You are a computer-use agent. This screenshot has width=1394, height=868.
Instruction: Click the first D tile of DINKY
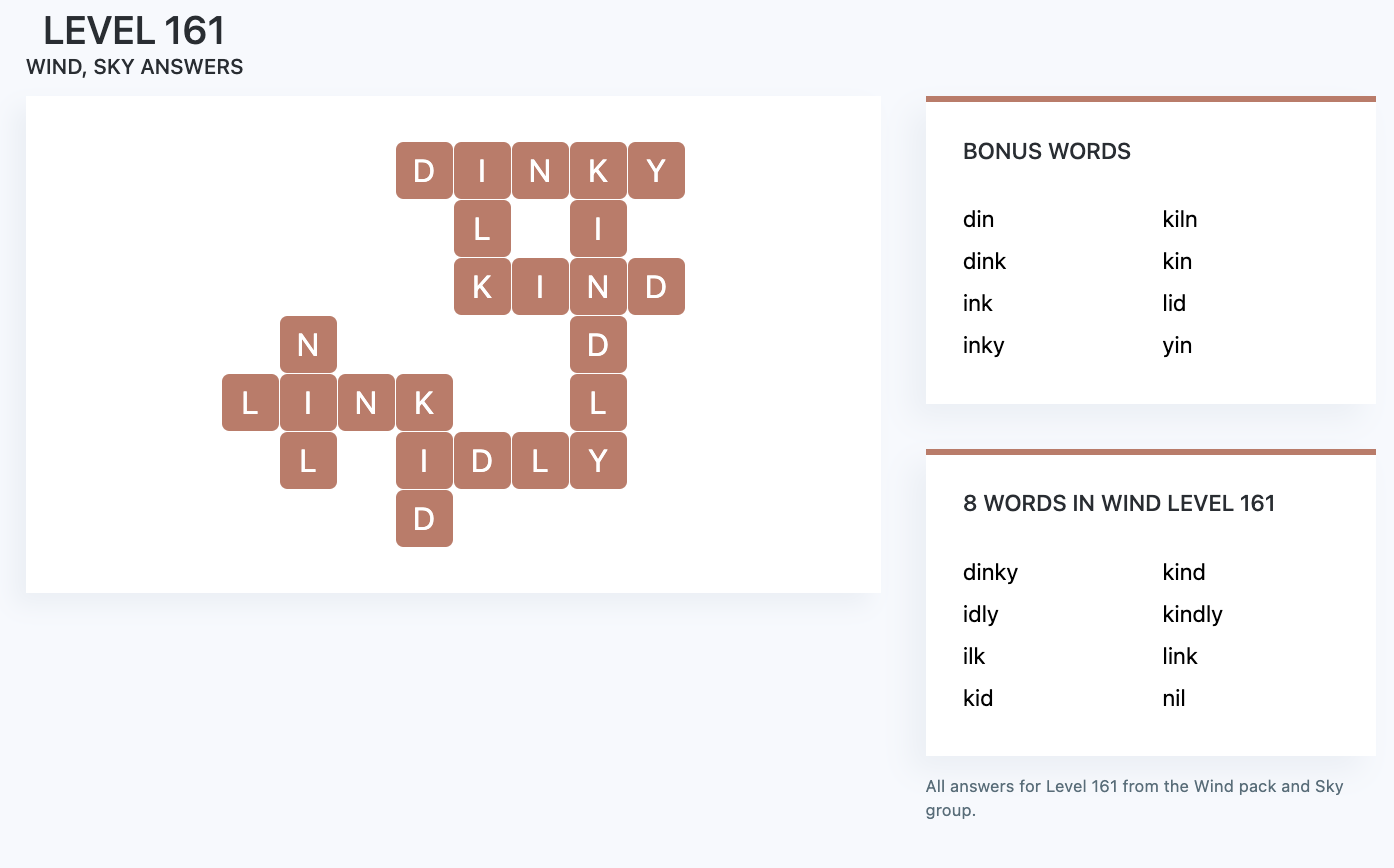pyautogui.click(x=424, y=171)
